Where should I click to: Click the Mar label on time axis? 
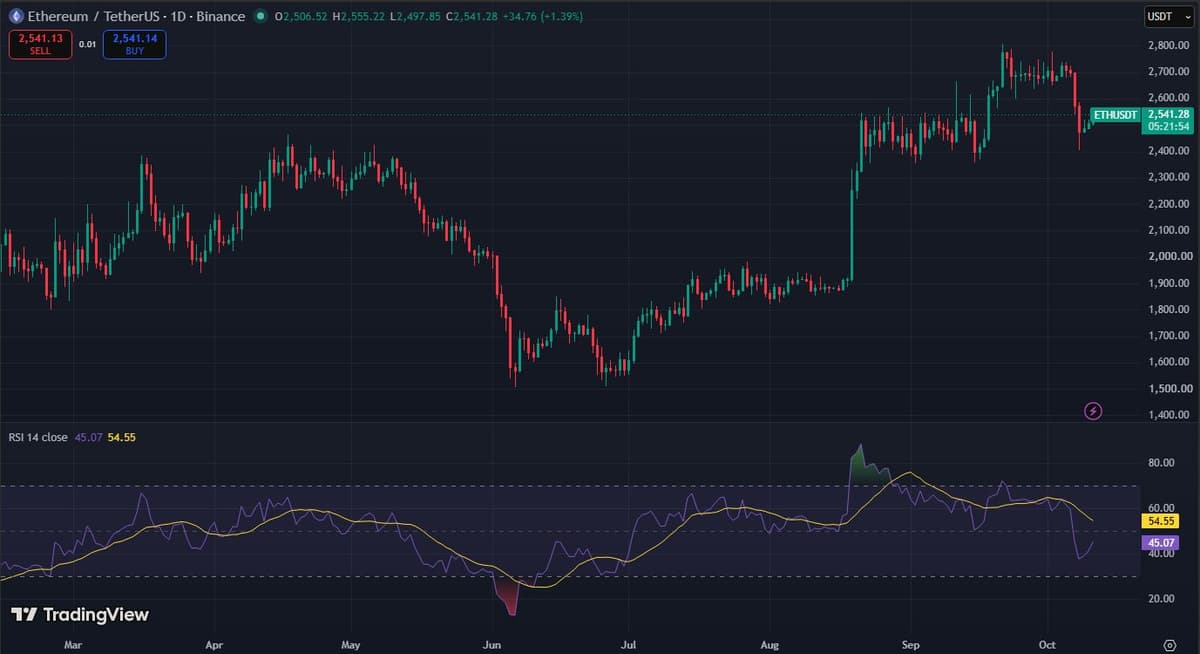(x=72, y=645)
